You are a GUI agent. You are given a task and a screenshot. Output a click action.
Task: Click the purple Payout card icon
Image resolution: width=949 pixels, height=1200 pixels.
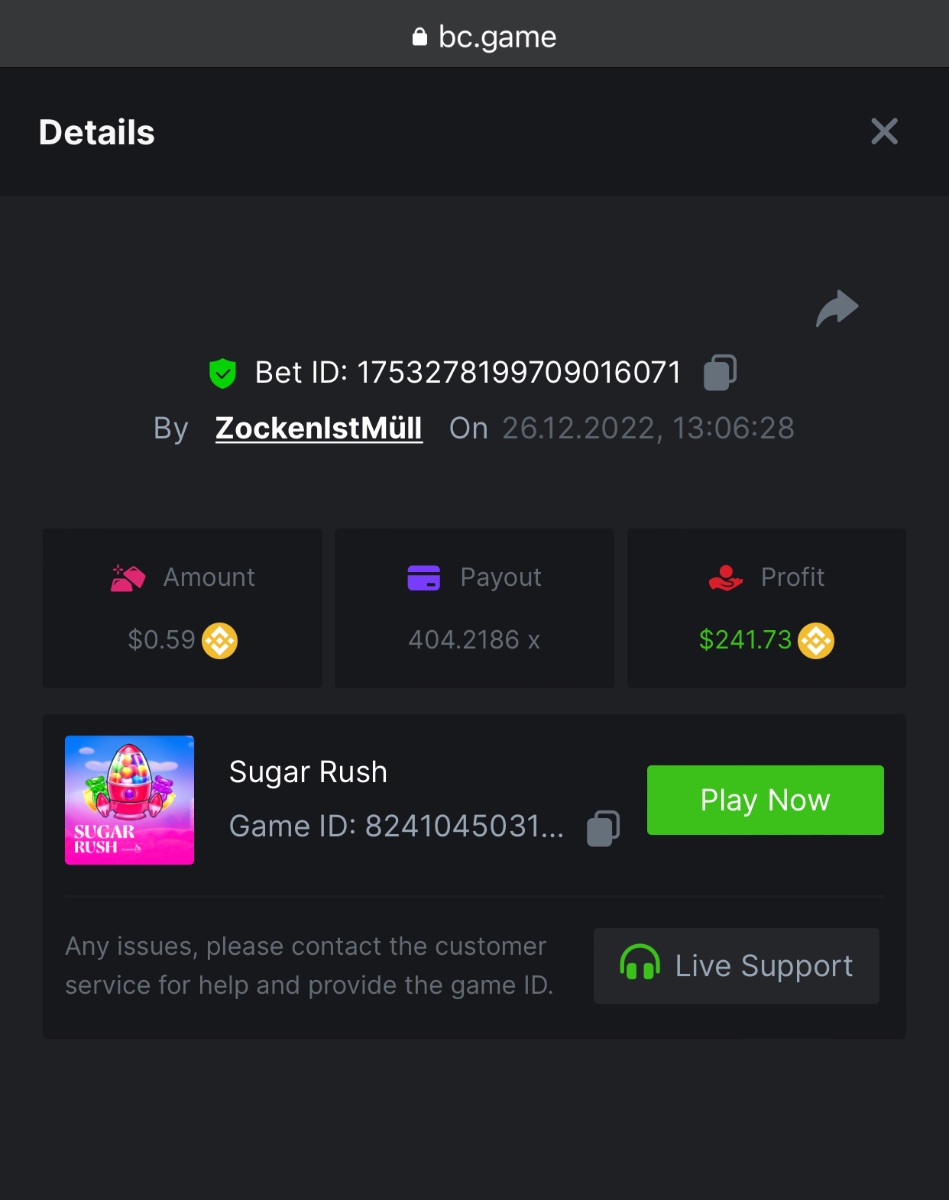[424, 578]
